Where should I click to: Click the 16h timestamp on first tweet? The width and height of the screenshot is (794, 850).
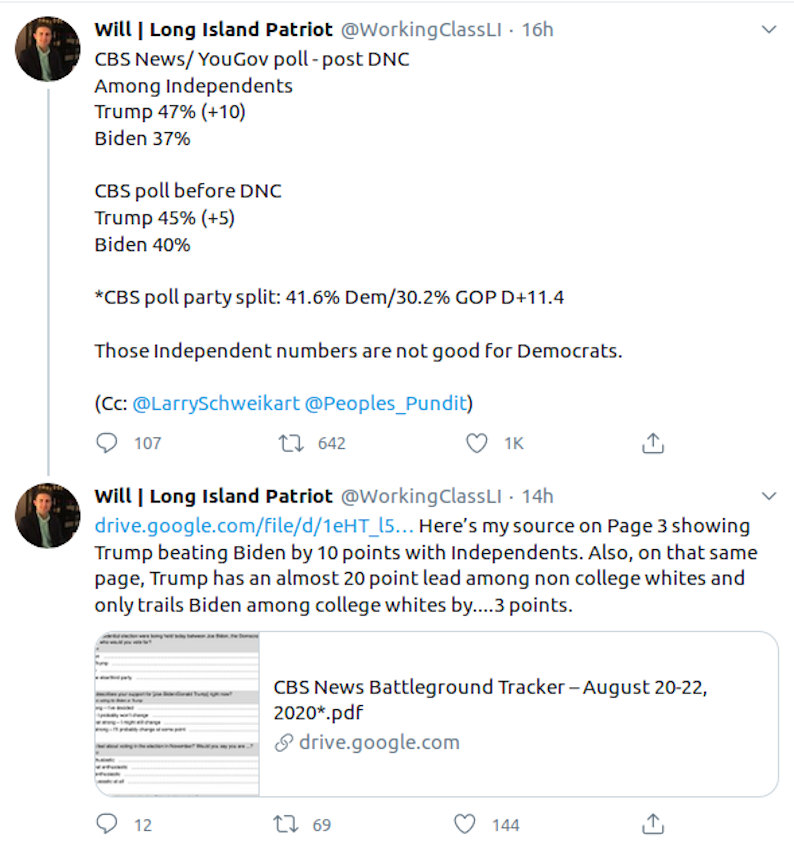(x=537, y=30)
